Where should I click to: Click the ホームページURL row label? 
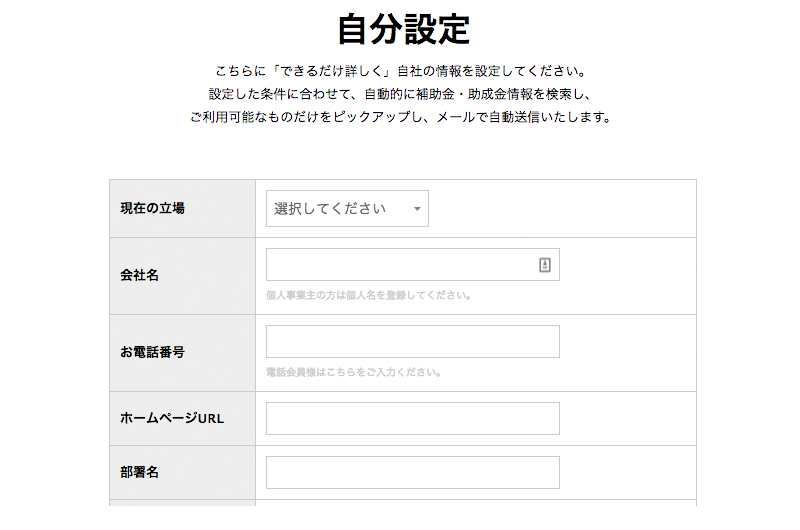click(172, 418)
